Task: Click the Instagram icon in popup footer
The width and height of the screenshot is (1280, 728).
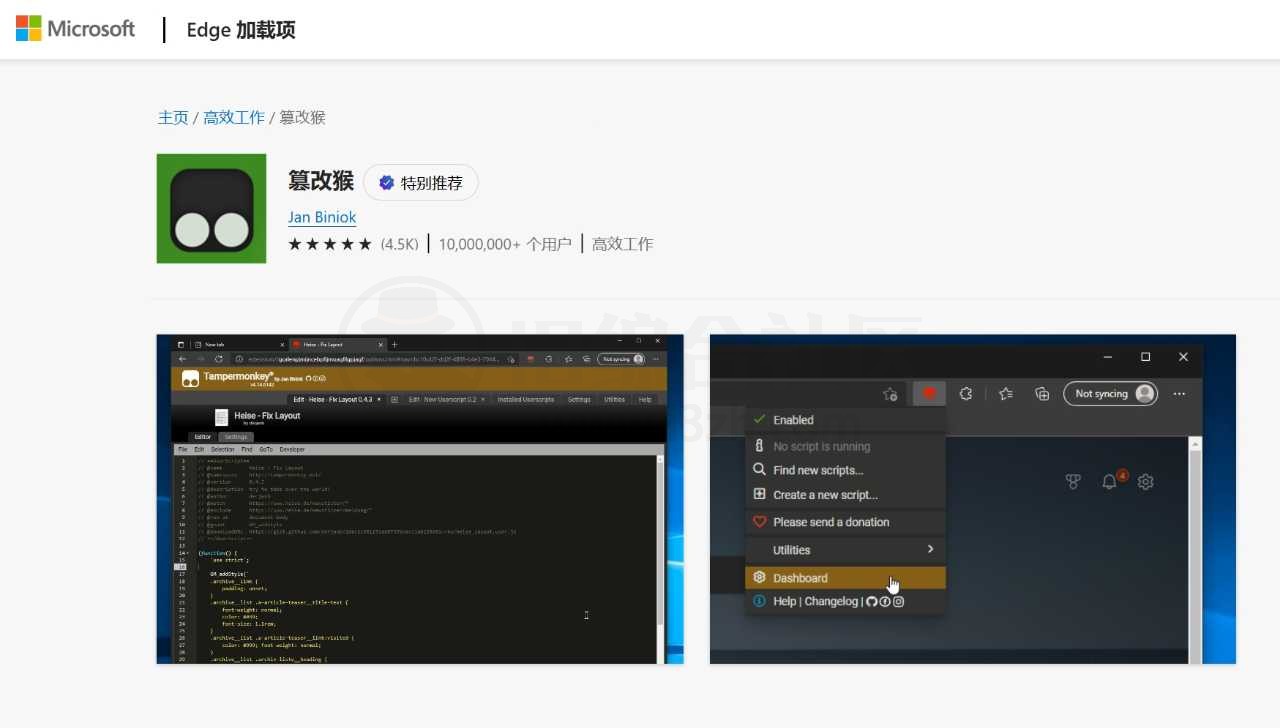Action: tap(899, 601)
